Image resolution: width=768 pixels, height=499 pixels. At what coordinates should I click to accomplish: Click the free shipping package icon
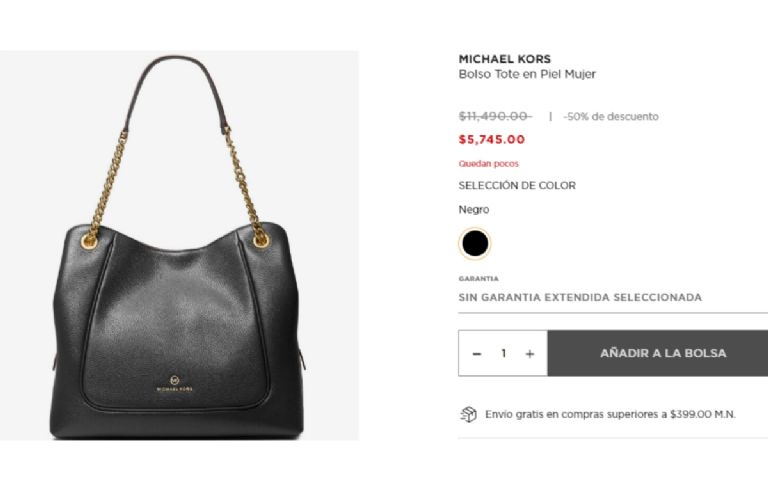pyautogui.click(x=468, y=414)
